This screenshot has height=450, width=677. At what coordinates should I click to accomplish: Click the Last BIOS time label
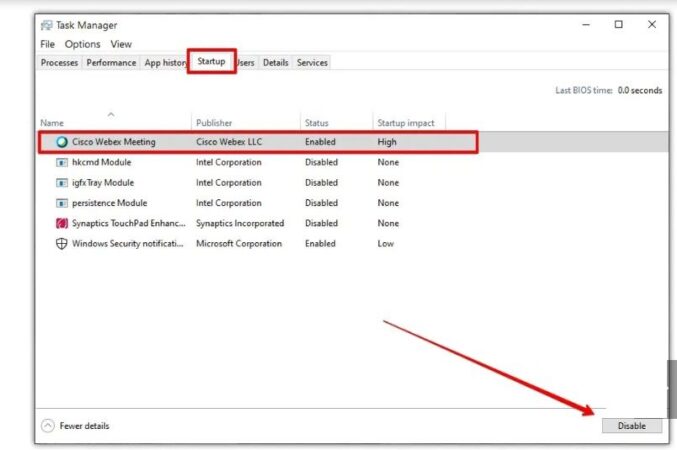[584, 90]
